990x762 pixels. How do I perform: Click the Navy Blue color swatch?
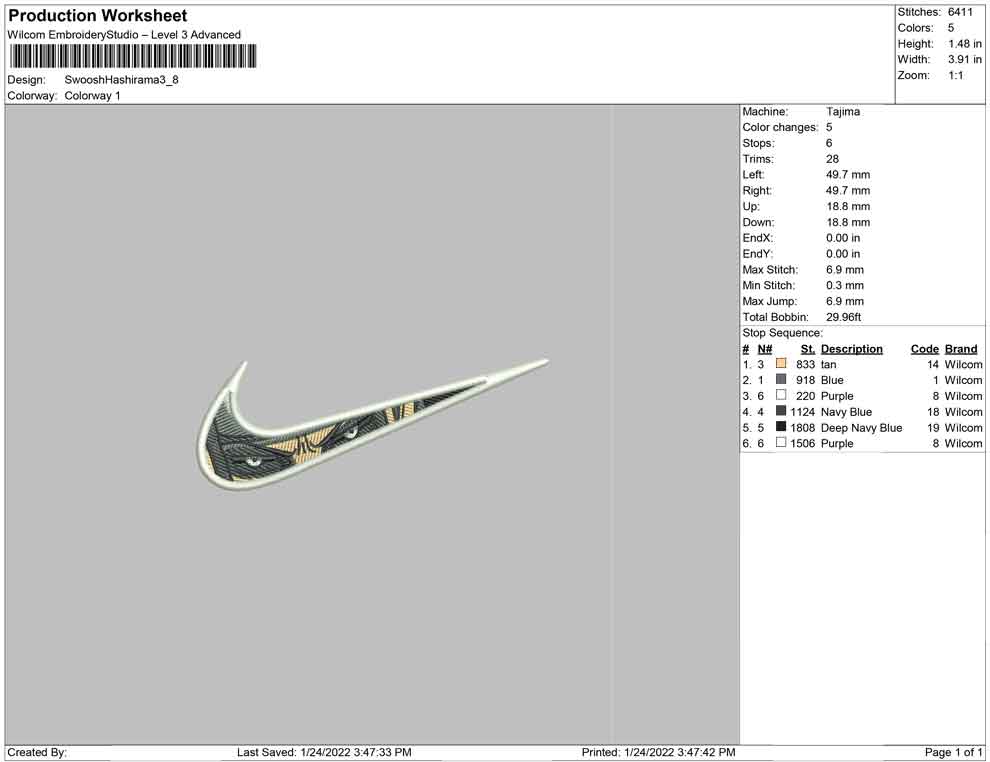(781, 411)
